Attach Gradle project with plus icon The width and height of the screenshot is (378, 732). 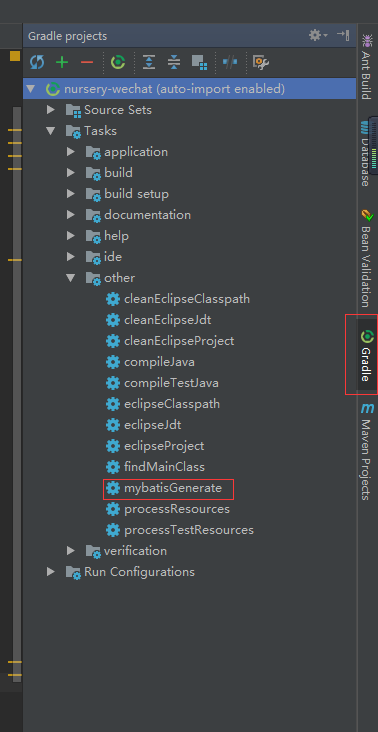[x=62, y=62]
